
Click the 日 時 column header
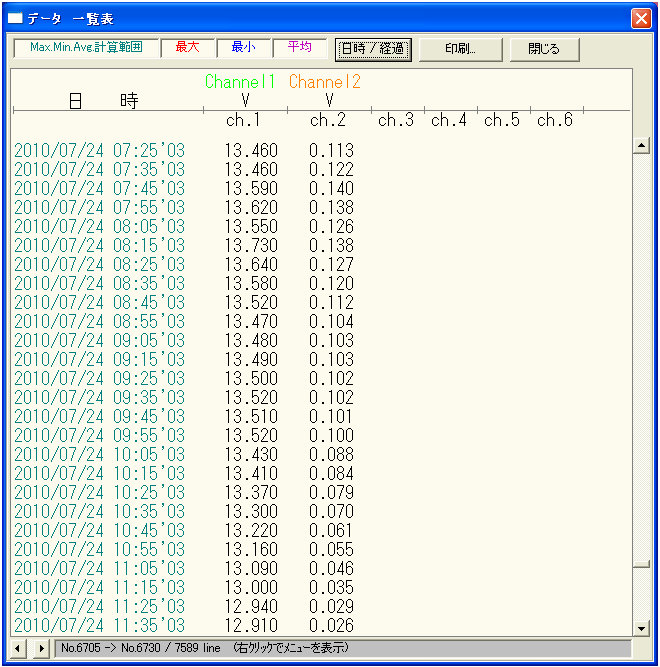pyautogui.click(x=104, y=101)
